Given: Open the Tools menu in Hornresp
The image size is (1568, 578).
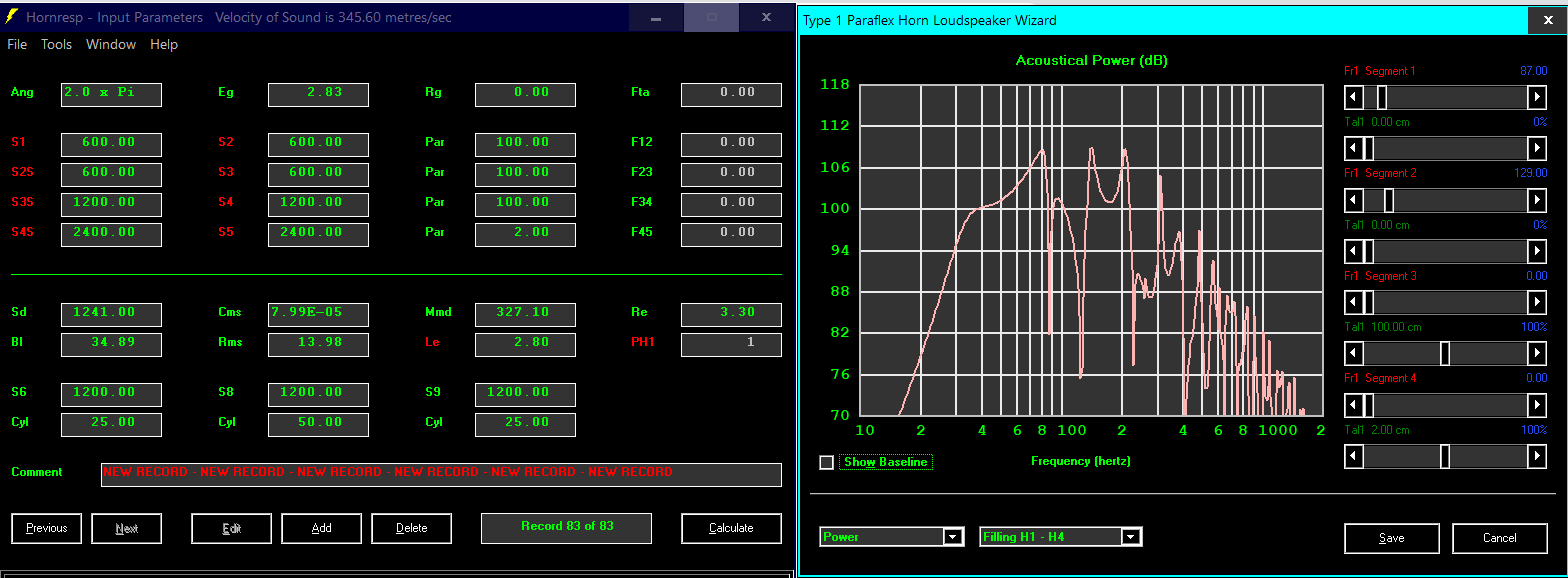Looking at the screenshot, I should (56, 44).
